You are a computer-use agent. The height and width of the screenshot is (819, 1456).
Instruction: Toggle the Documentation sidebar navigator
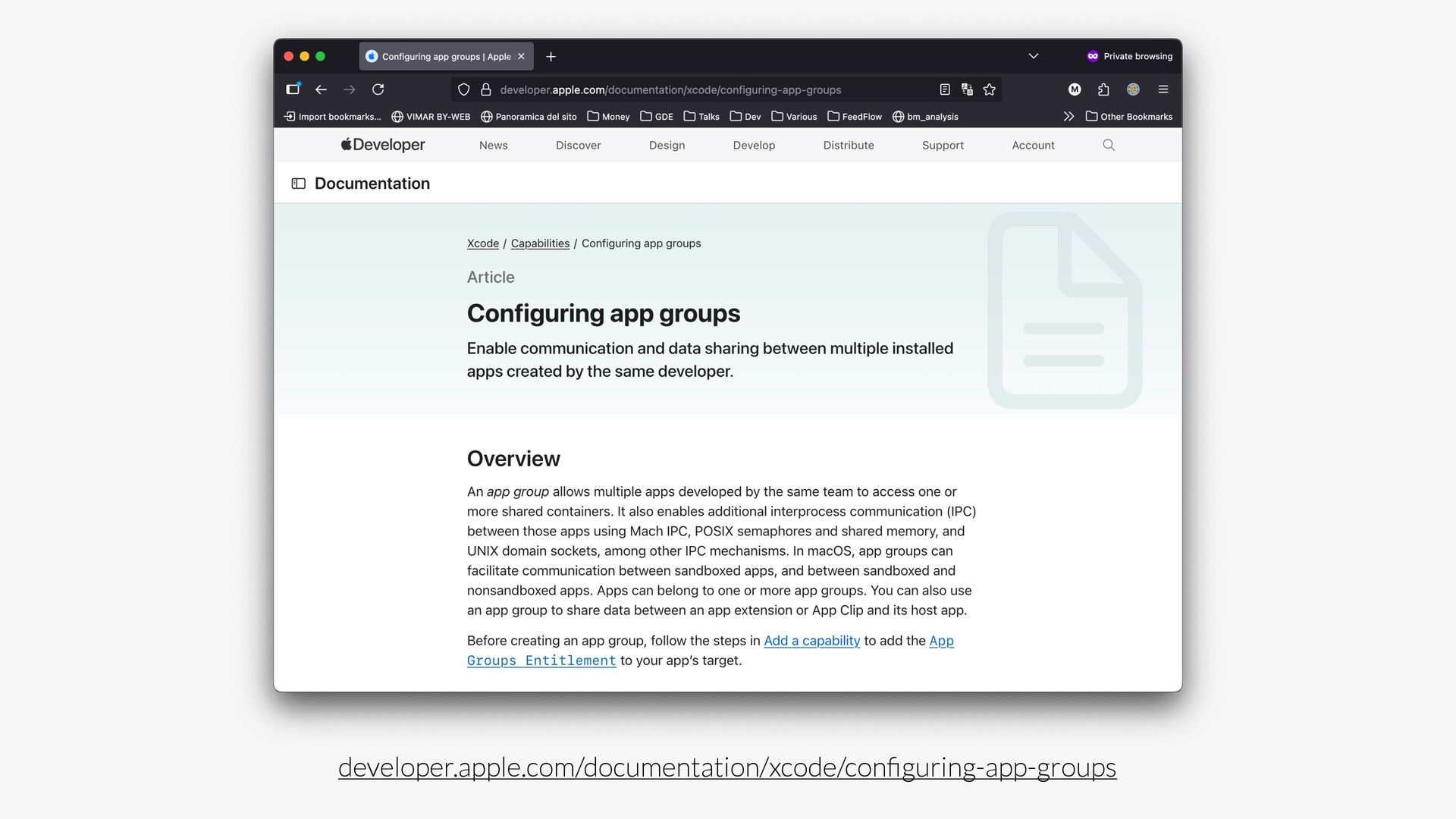(x=299, y=184)
